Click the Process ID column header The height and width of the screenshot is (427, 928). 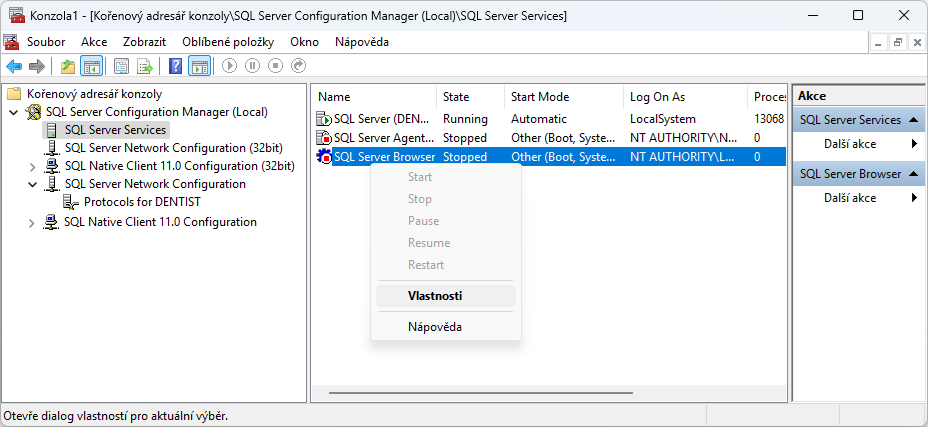coord(767,97)
